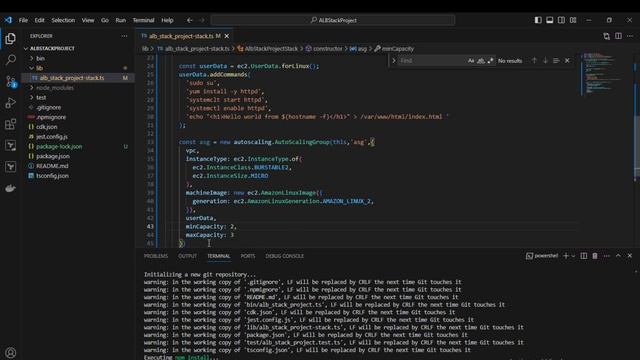Screen dimensions: 640x360
Task: Open the Terminal menu
Action: click(x=143, y=20)
